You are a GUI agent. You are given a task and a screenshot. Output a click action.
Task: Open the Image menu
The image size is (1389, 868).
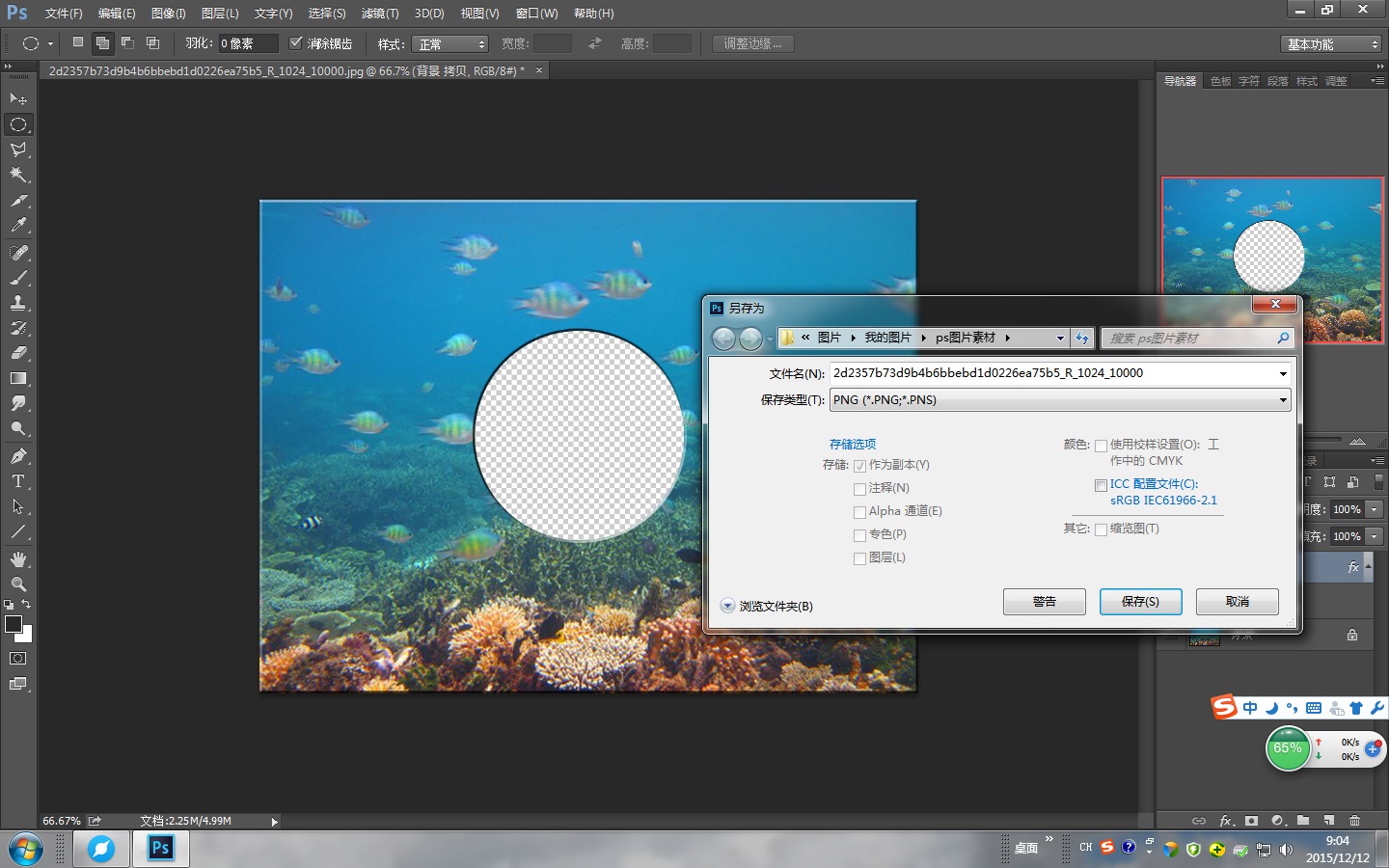(x=168, y=14)
